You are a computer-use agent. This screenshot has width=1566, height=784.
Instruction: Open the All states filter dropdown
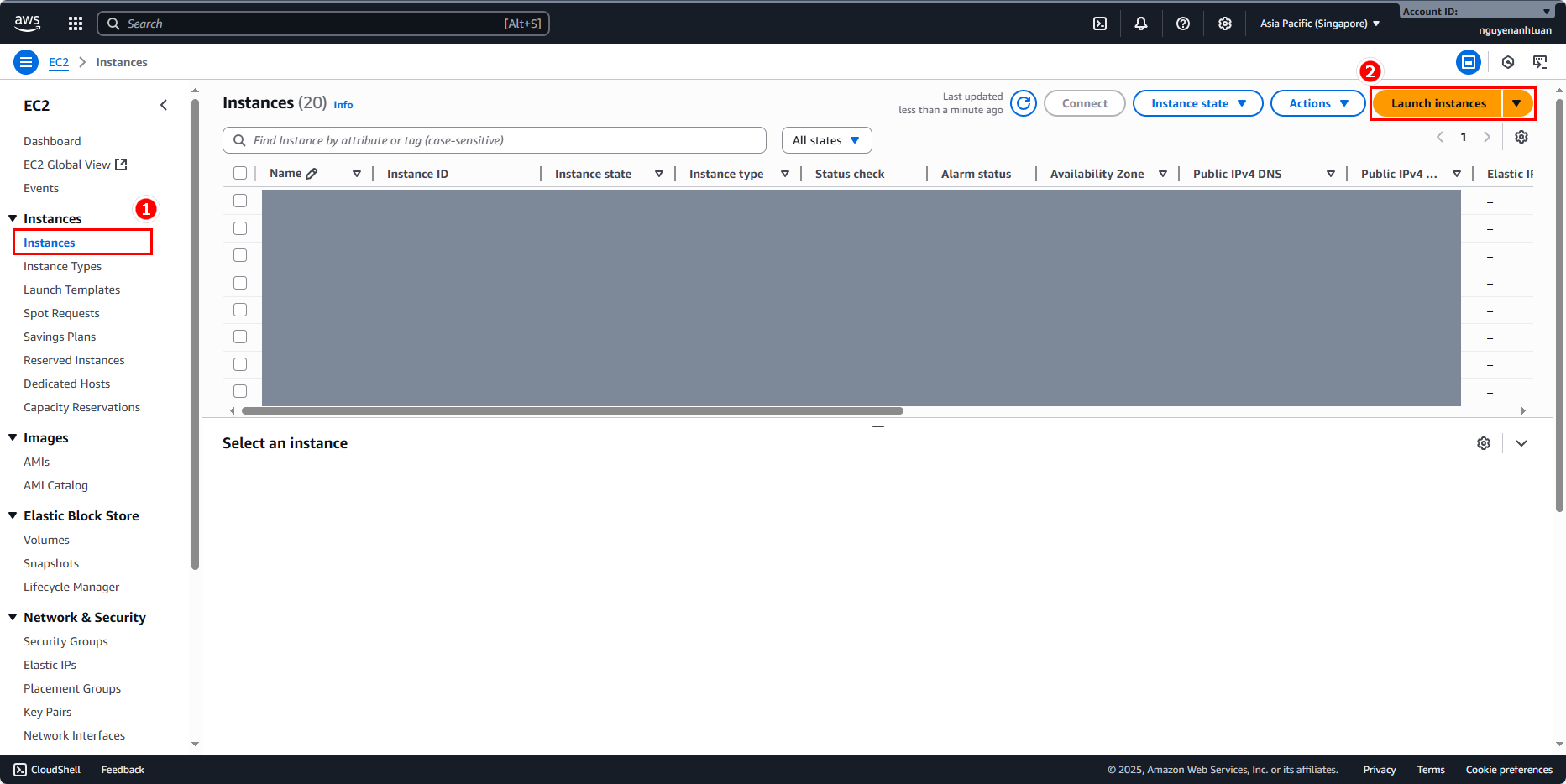coord(826,140)
